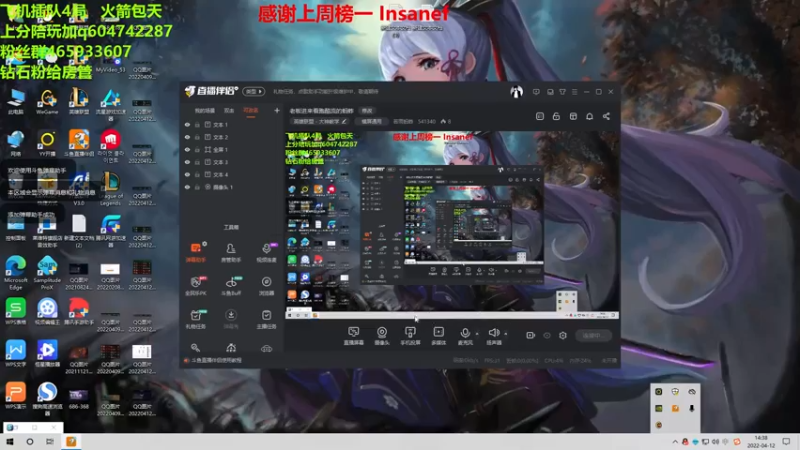Add the 摄像头 camera source
This screenshot has width=800, height=450.
[x=382, y=336]
